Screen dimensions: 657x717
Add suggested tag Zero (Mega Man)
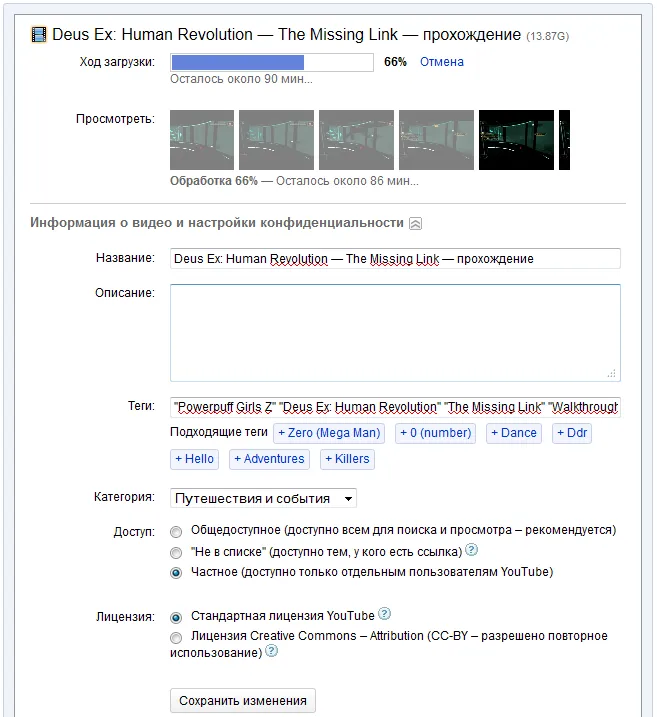coord(329,433)
